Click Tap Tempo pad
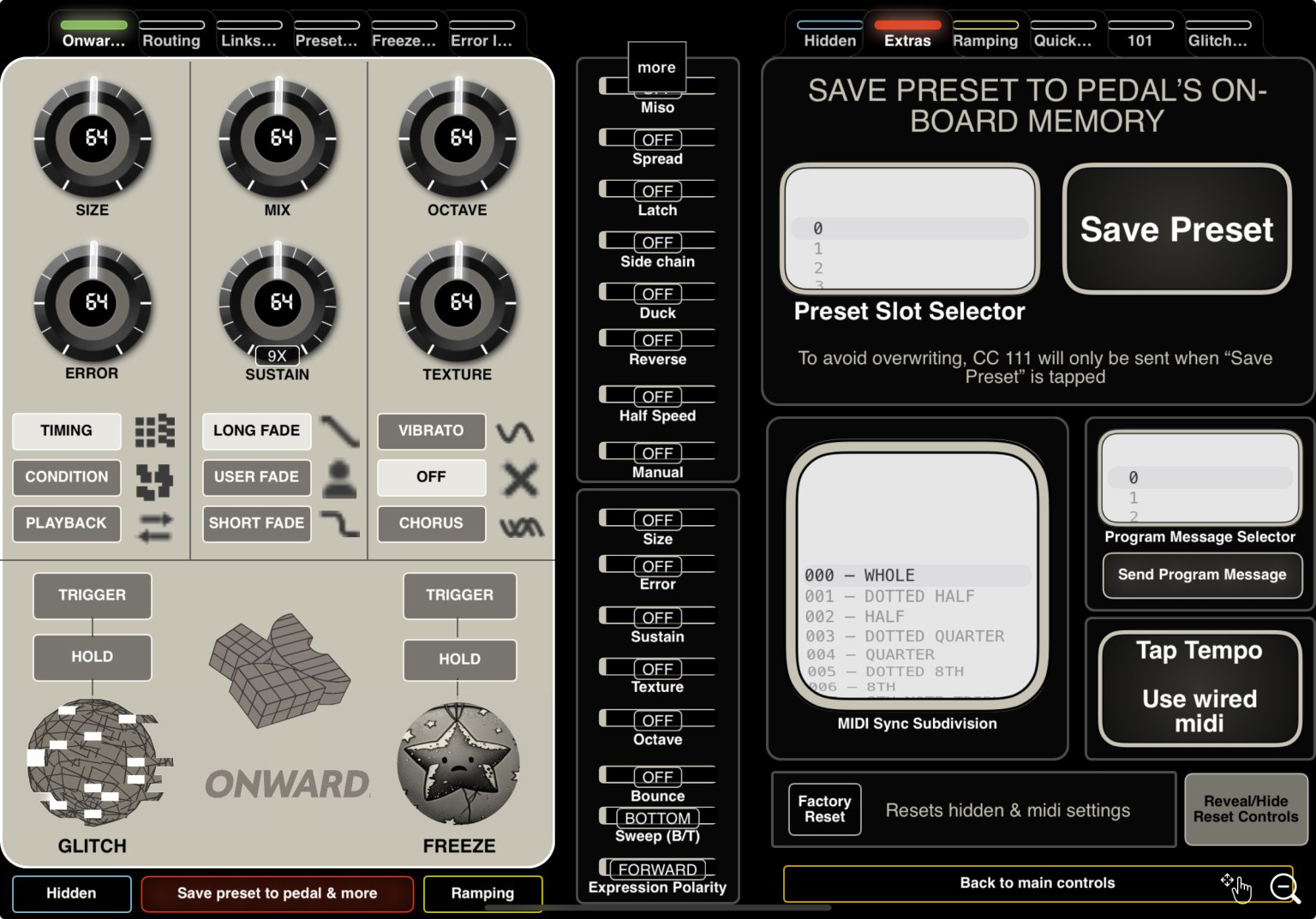This screenshot has width=1316, height=919. coord(1199,688)
